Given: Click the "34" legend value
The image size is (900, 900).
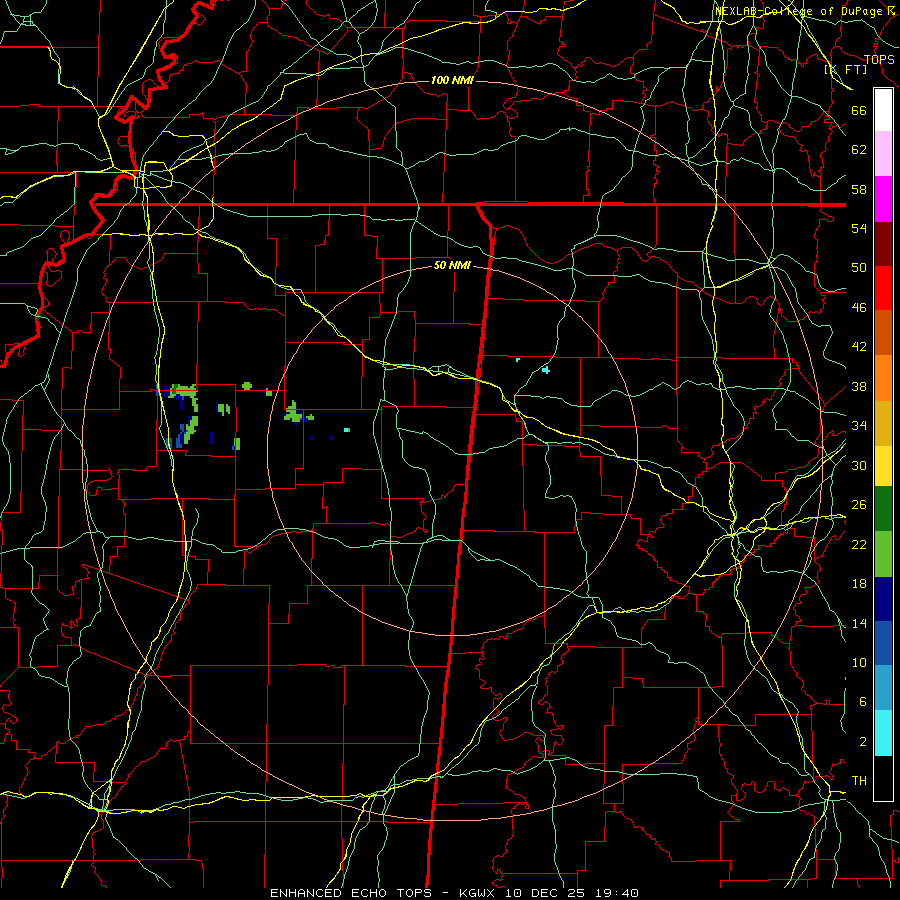Looking at the screenshot, I should 859,426.
